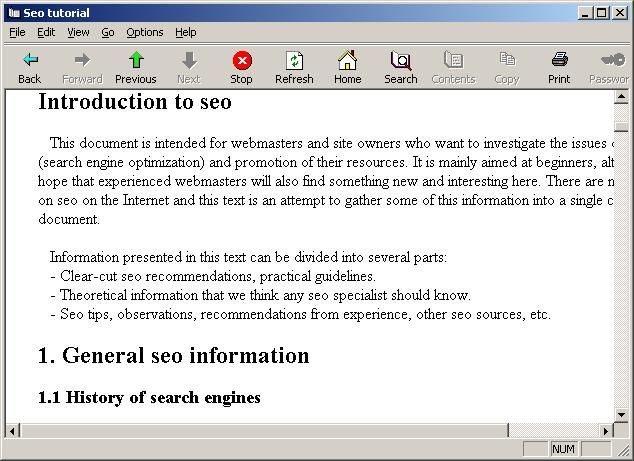
Task: Click the Password toolbar icon
Action: point(609,61)
